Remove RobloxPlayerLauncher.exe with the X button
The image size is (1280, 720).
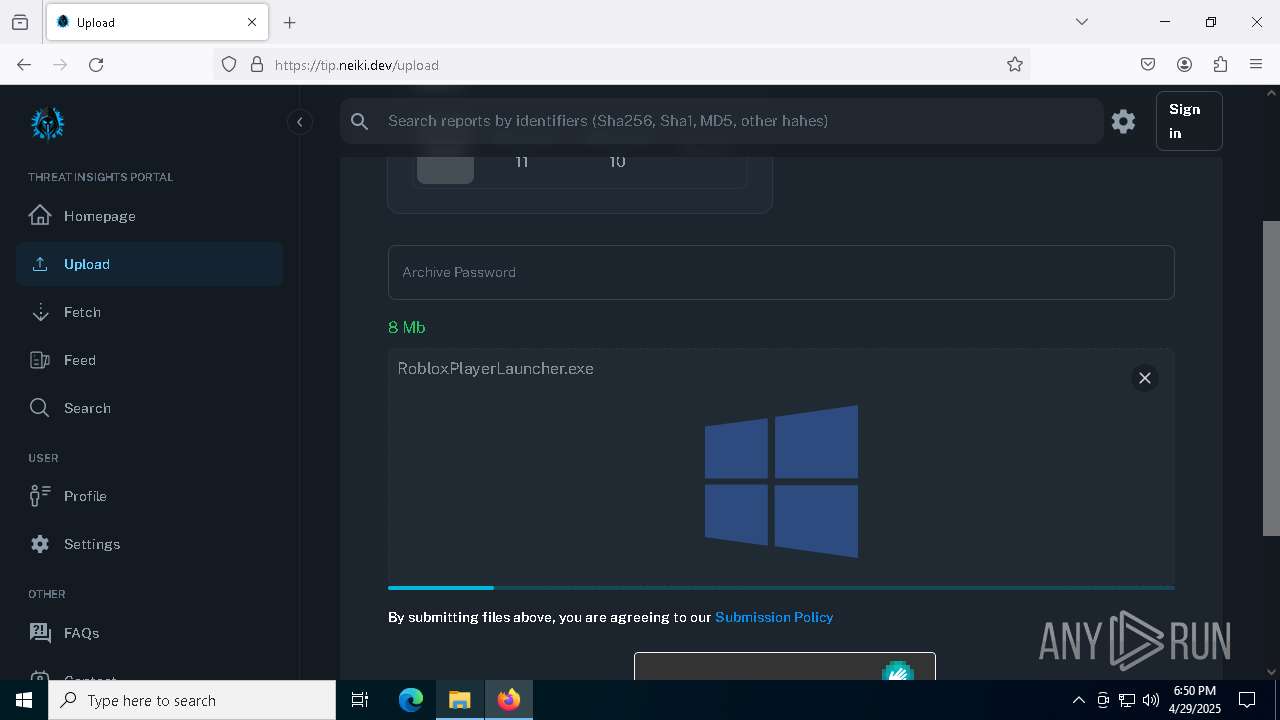click(1145, 378)
